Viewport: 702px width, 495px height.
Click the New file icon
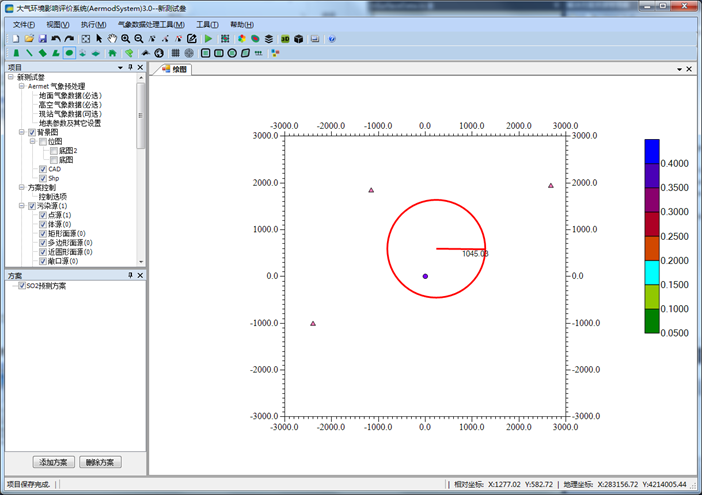coord(16,39)
